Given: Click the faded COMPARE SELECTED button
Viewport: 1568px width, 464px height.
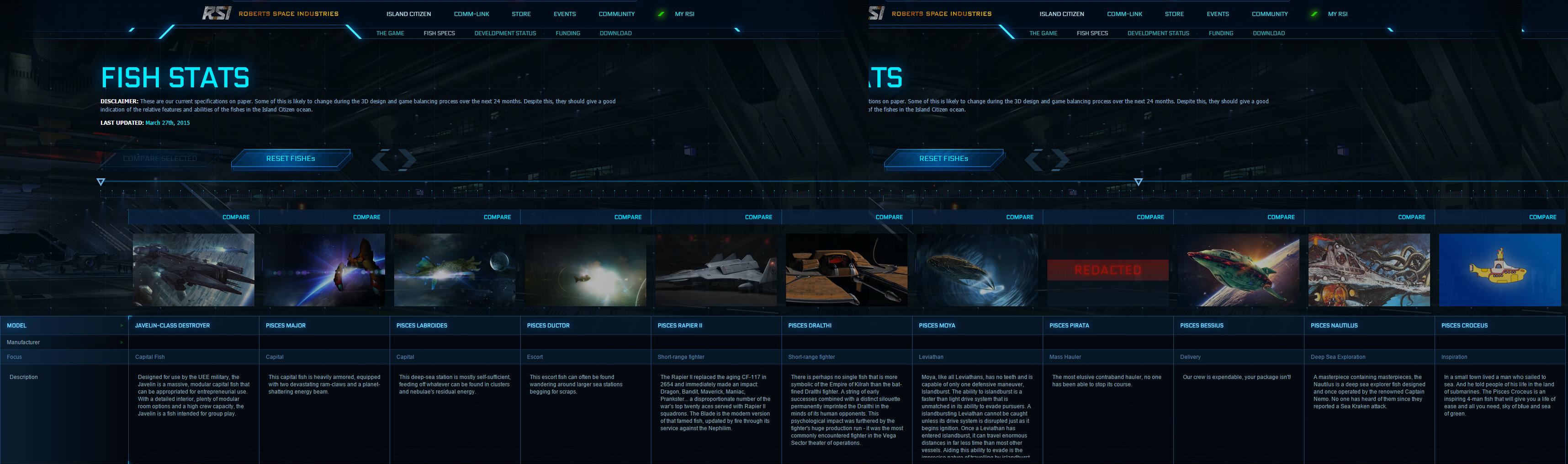Looking at the screenshot, I should 160,158.
